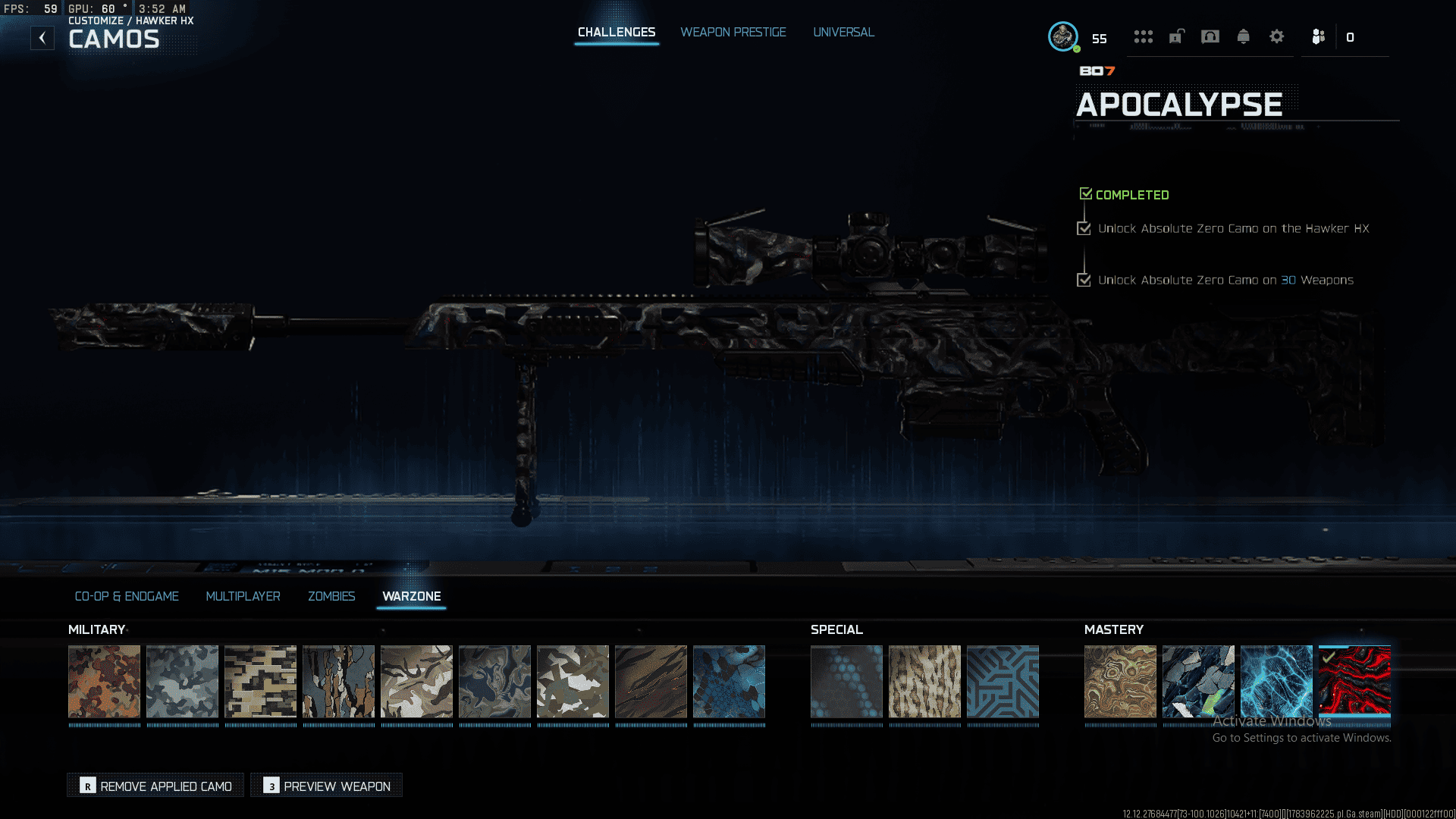This screenshot has width=1456, height=819.
Task: Click the 3:52 AM overlay clock
Action: (162, 9)
